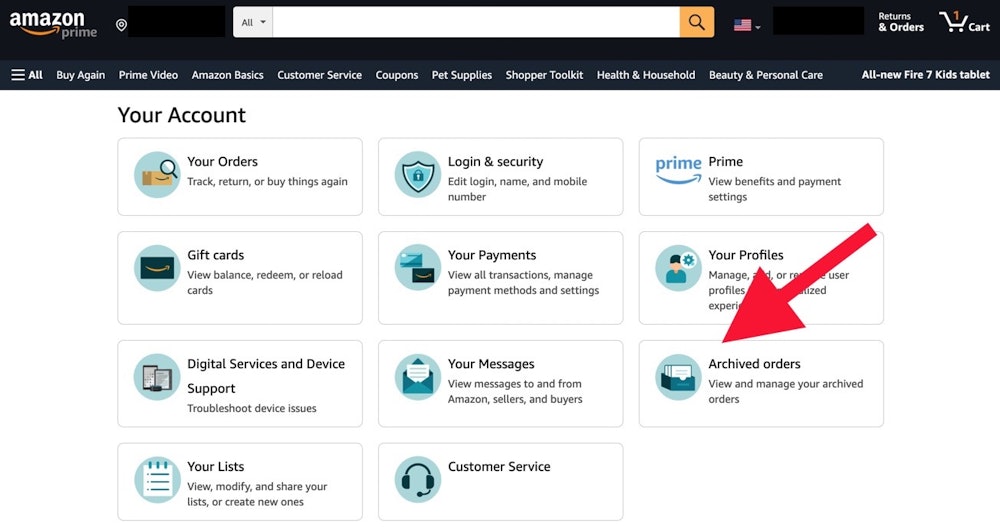Open Gift cards title link
1000x531 pixels.
tap(216, 255)
